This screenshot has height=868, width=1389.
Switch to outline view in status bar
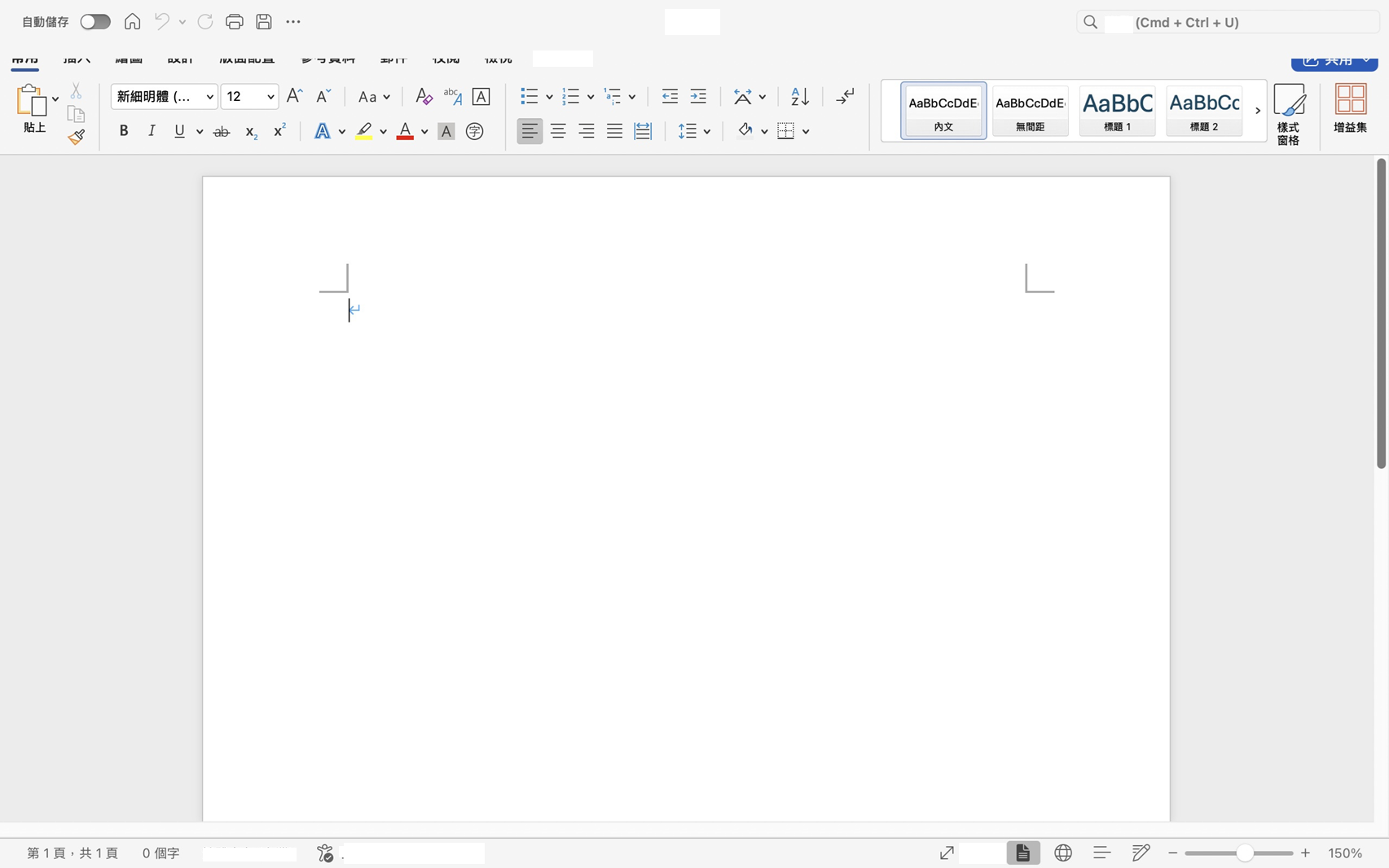point(1102,853)
